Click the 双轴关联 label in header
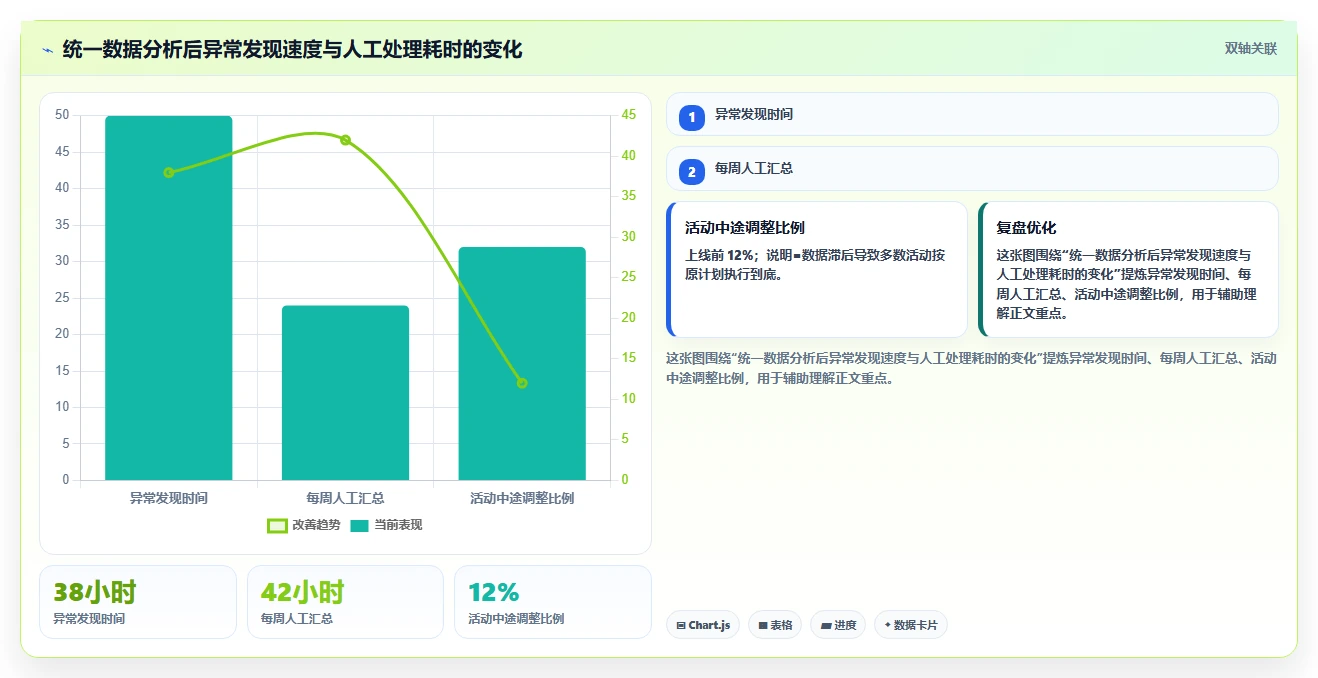The image size is (1318, 678). point(1250,48)
